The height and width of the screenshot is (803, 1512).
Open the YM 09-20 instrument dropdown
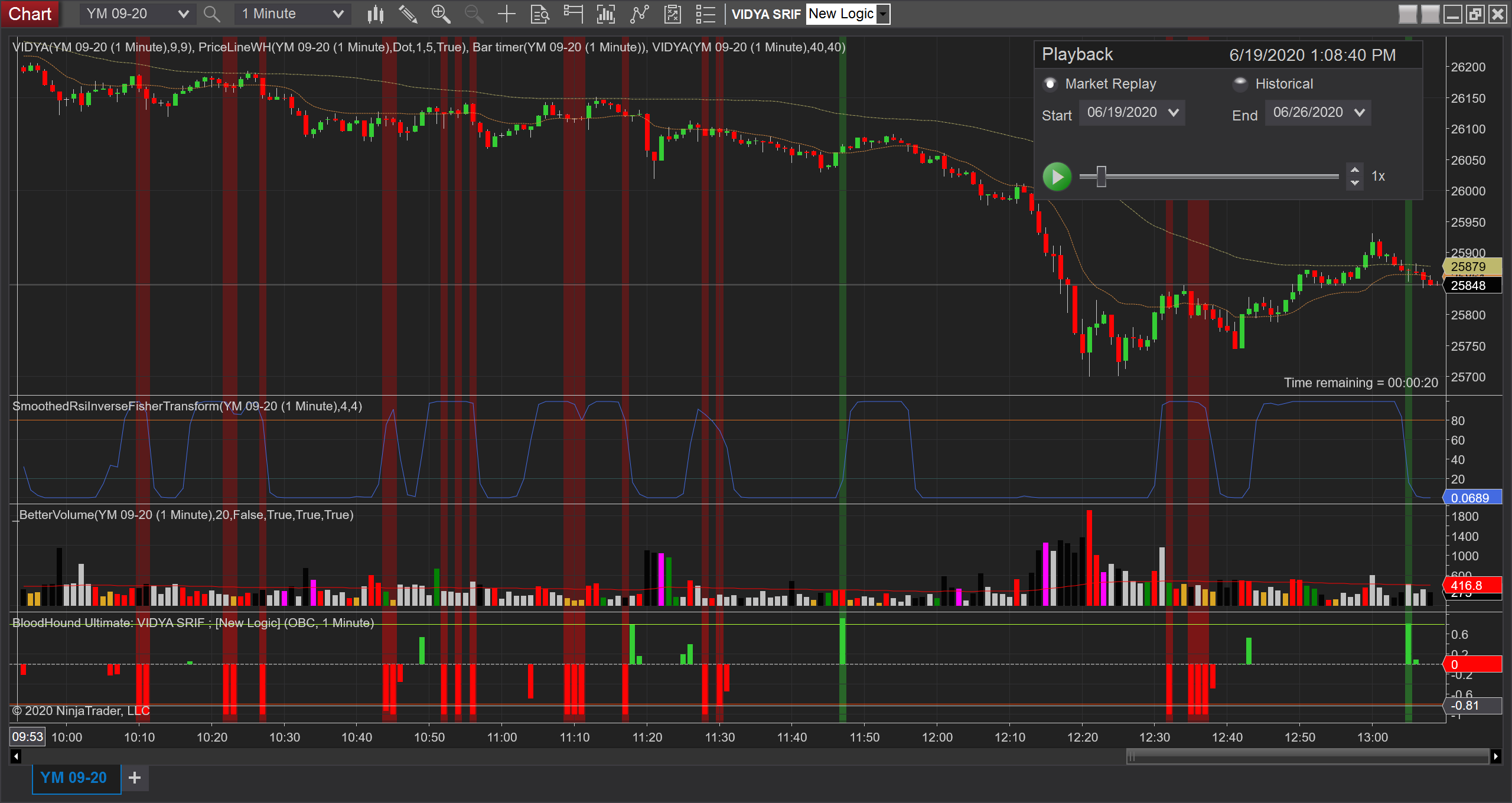pyautogui.click(x=137, y=14)
